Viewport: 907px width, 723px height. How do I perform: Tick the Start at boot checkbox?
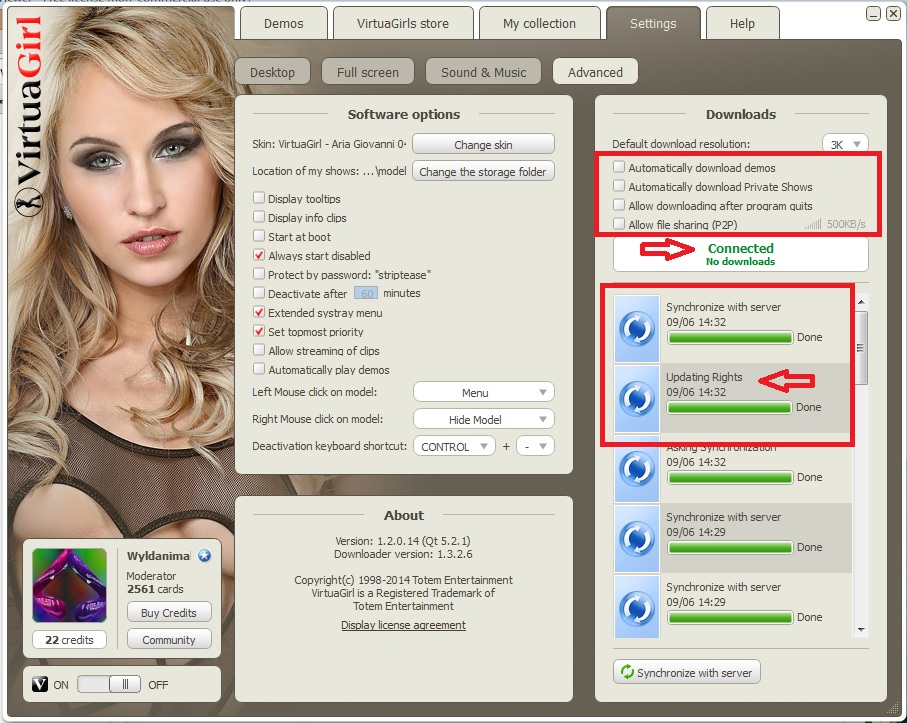tap(259, 237)
